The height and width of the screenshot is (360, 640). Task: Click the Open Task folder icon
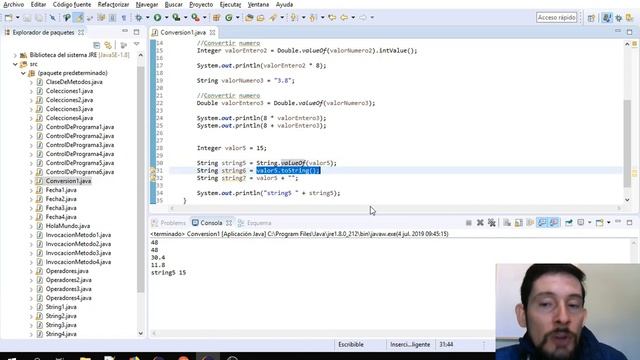point(260,18)
